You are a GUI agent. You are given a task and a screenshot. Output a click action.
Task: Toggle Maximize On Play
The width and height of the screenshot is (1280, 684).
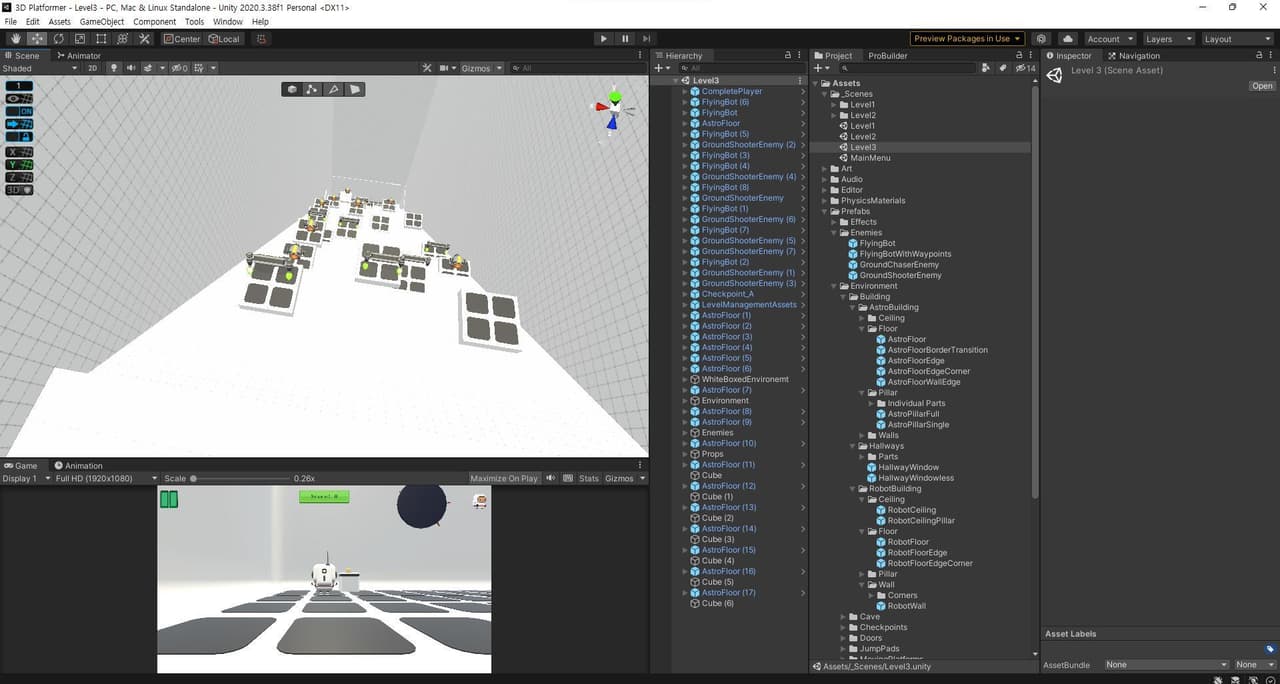[x=504, y=478]
